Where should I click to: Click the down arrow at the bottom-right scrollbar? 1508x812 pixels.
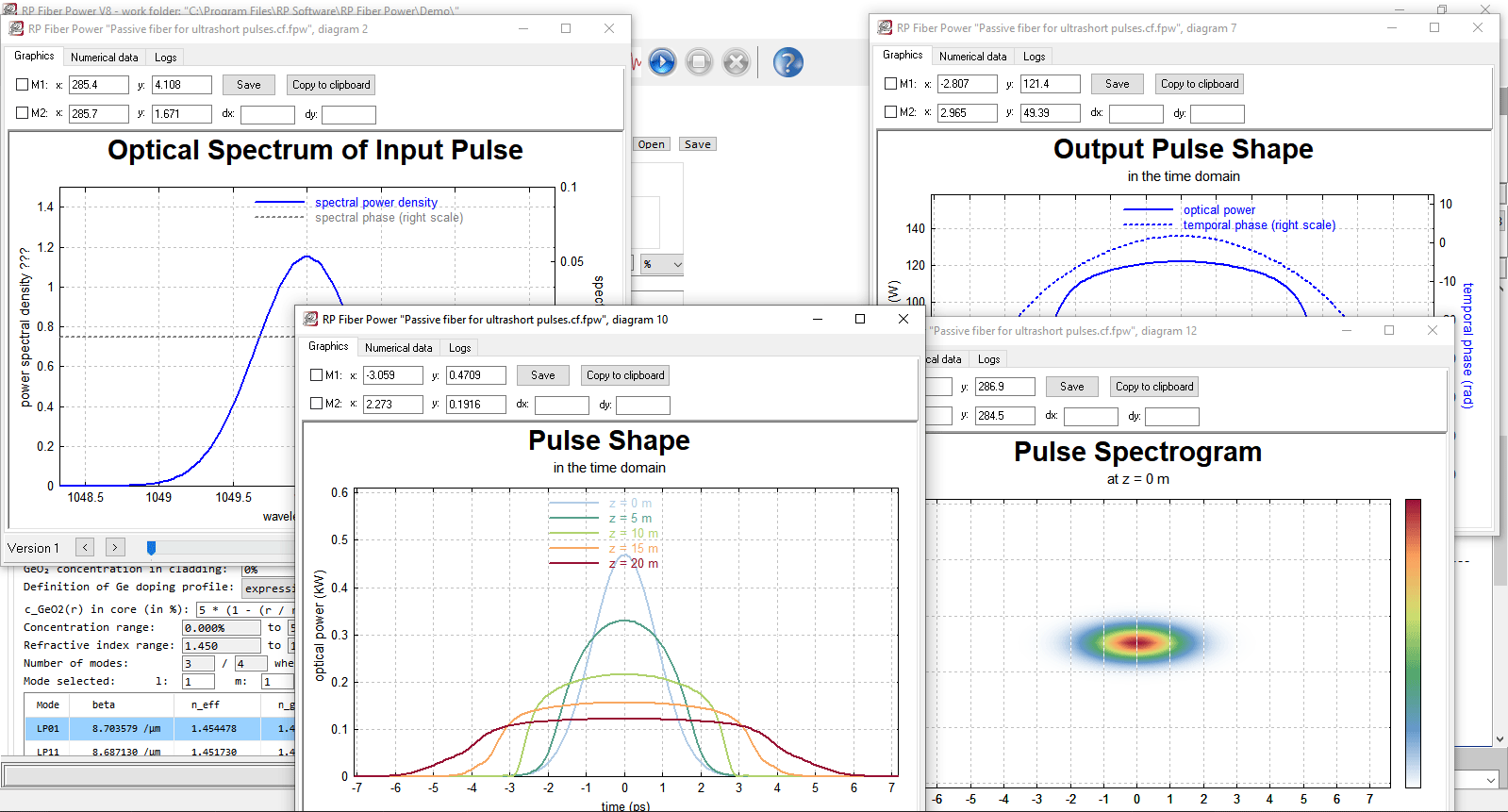[x=1500, y=739]
